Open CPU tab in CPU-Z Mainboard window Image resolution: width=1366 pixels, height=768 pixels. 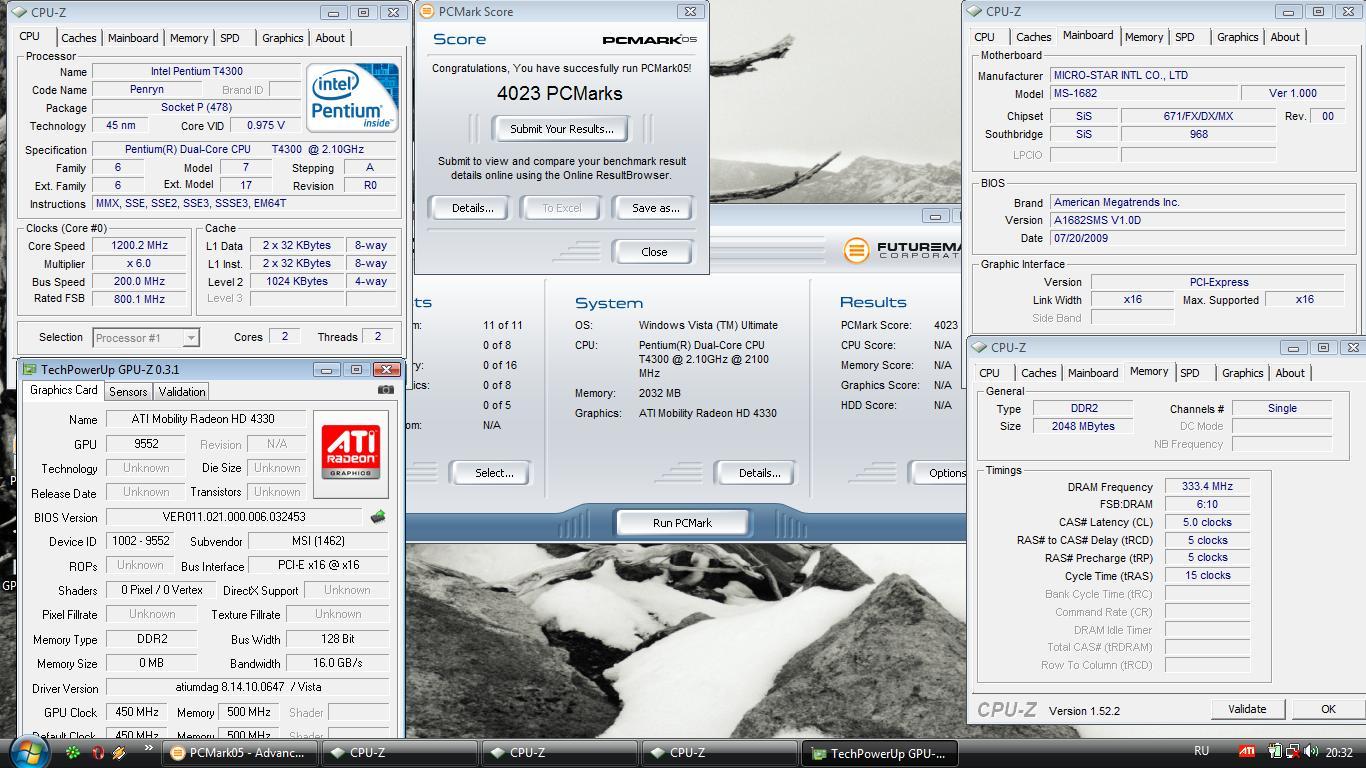(x=985, y=37)
